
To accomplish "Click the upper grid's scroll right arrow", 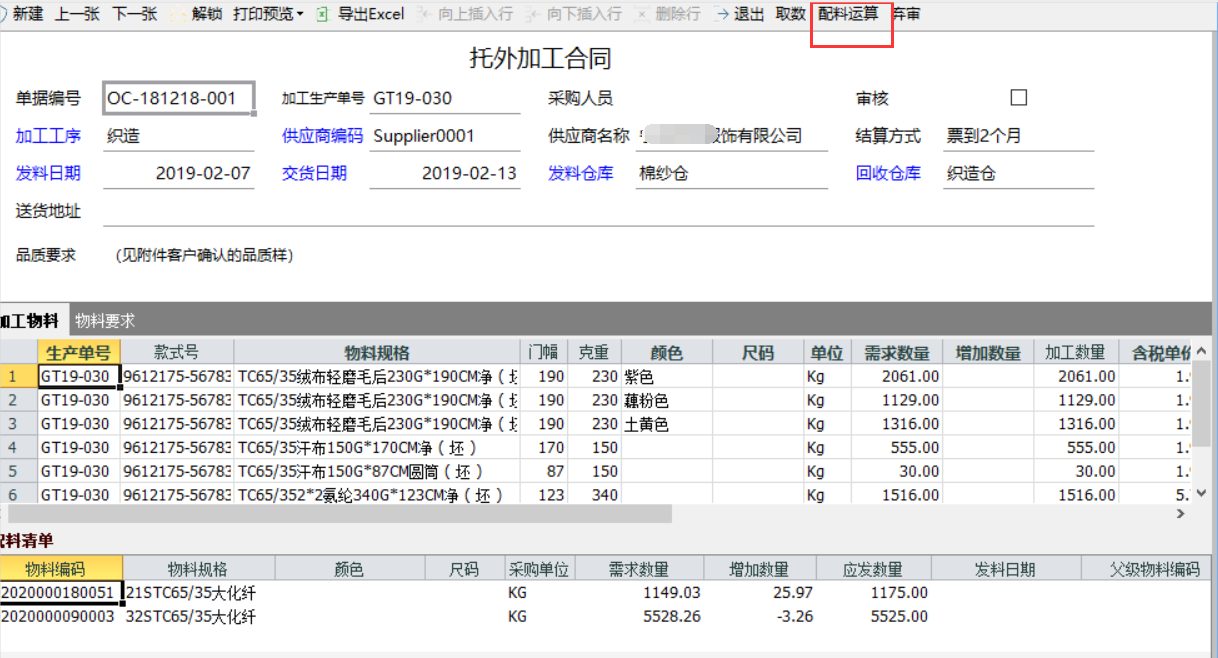I will click(x=1180, y=513).
